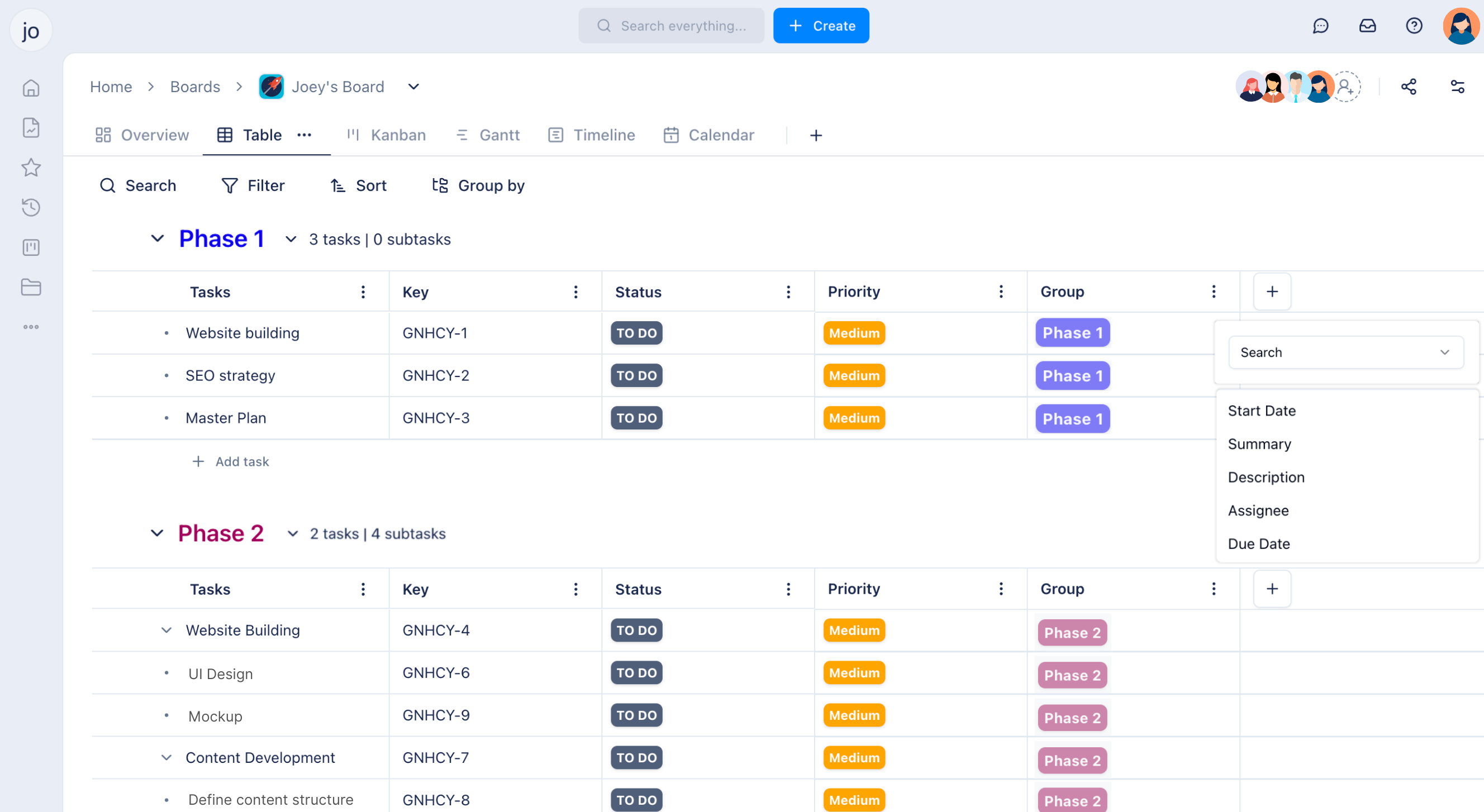Screen dimensions: 1484x812
Task: Add a task under Phase 1
Action: click(x=230, y=461)
